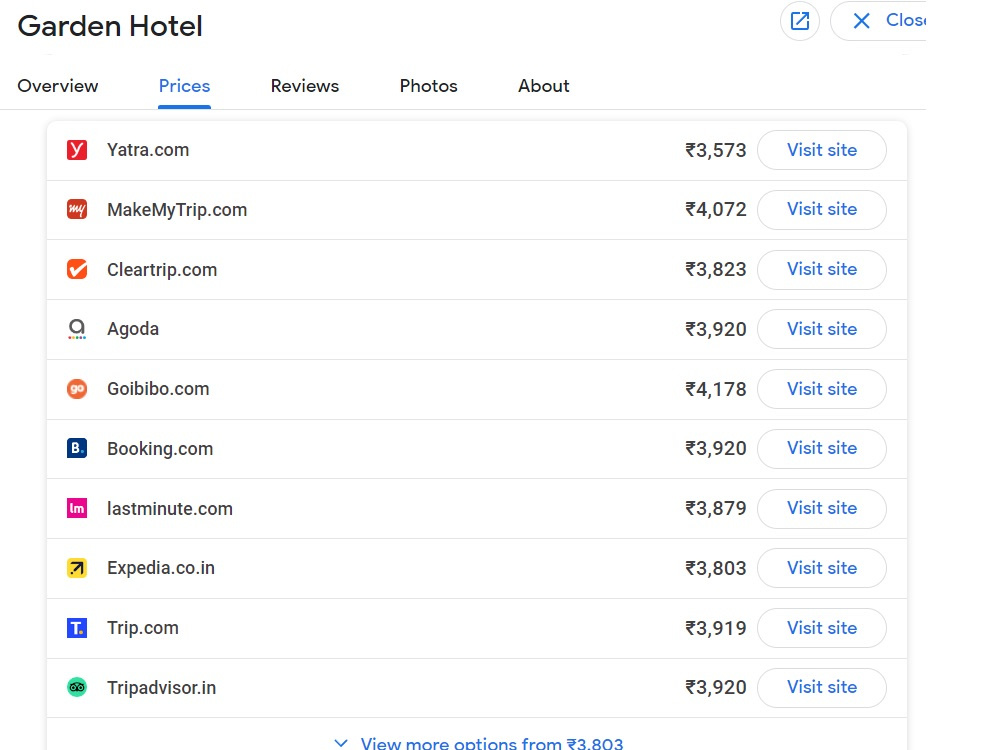The width and height of the screenshot is (1000, 750).
Task: Click the Booking.com logo icon
Action: coord(77,448)
